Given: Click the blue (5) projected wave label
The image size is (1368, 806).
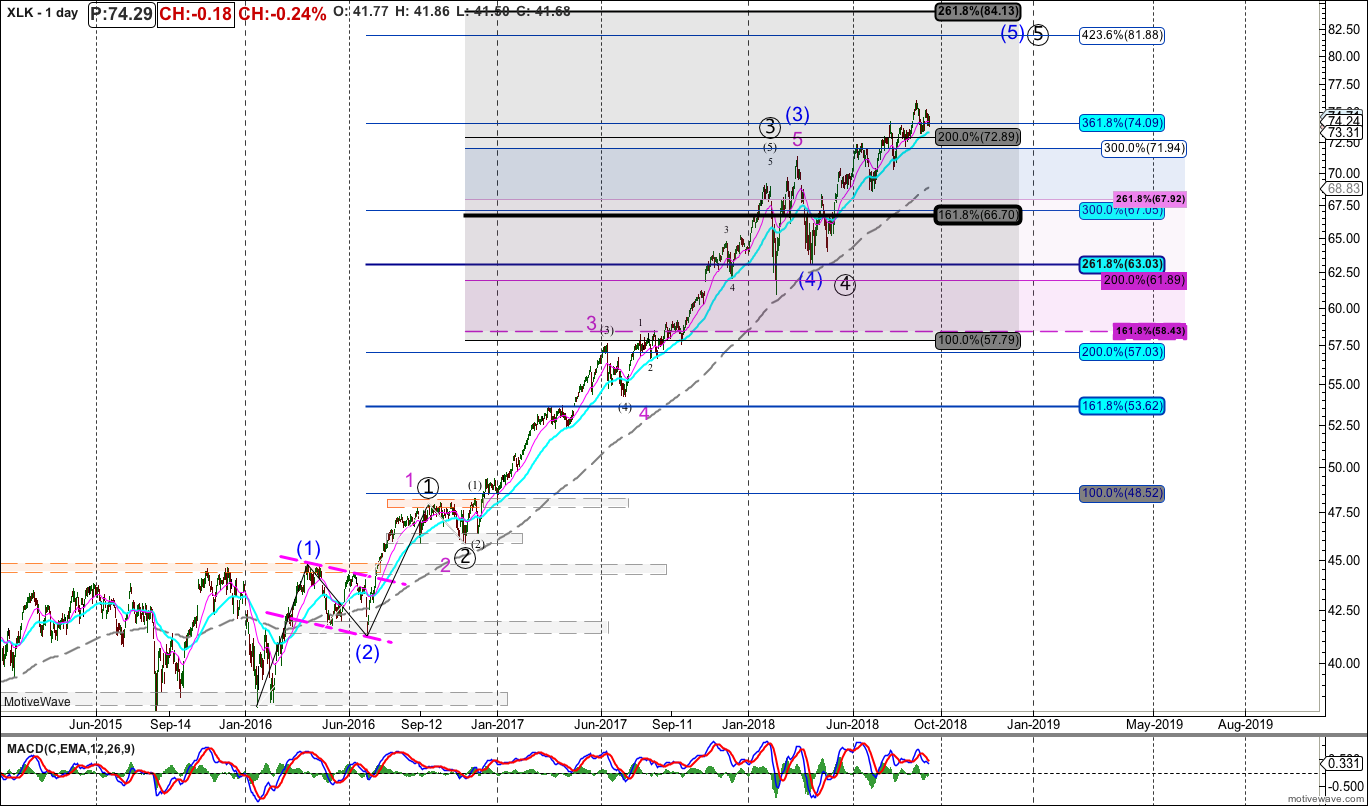Looking at the screenshot, I should (x=1012, y=34).
